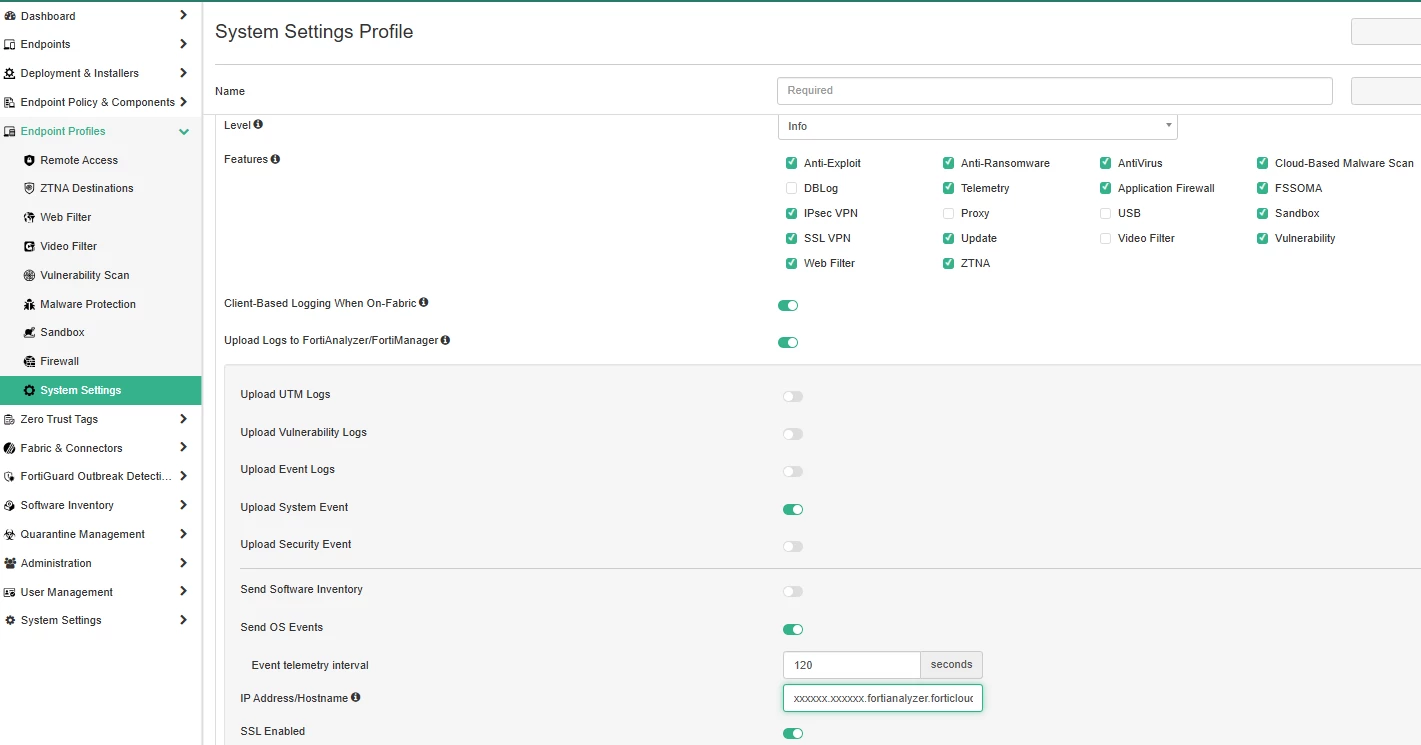
Task: Click the Endpoint Policy & Components icon
Action: click(10, 102)
